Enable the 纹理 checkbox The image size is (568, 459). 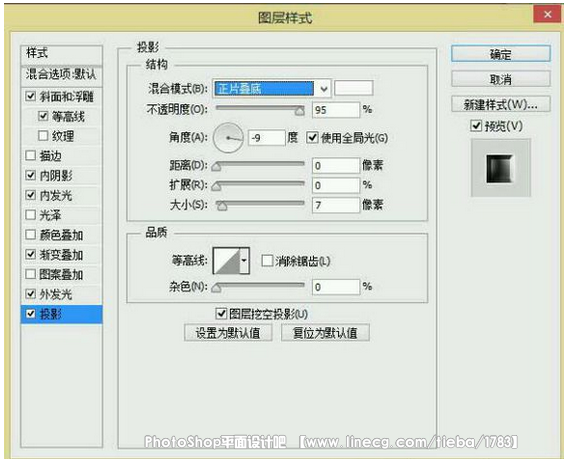tap(43, 135)
